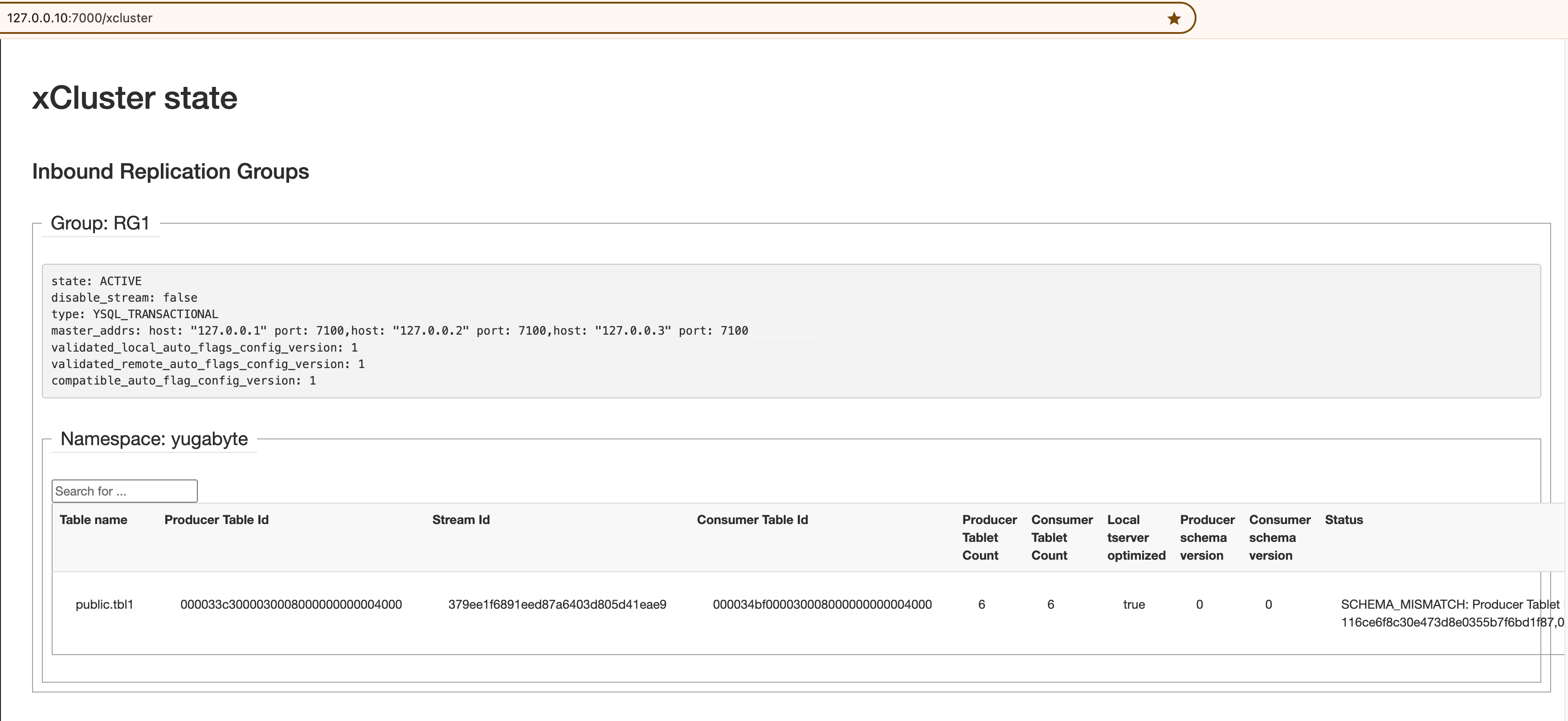Click producer table id 000033c3...4000
The height and width of the screenshot is (721, 1568).
click(x=291, y=604)
